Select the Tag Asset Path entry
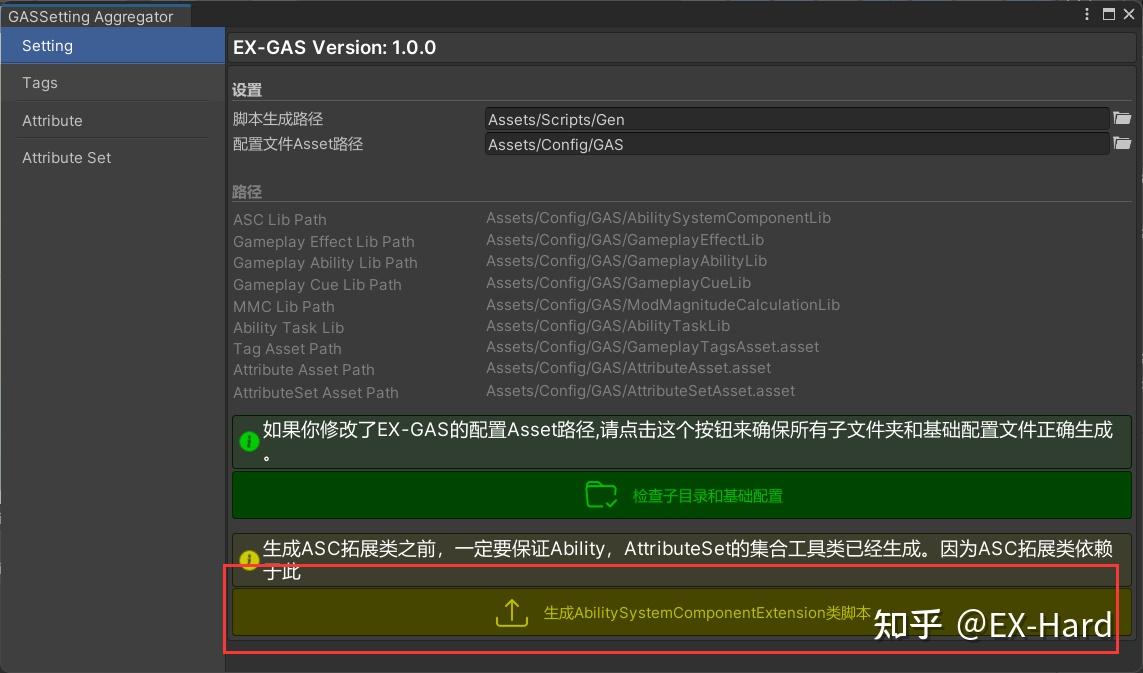 coord(287,348)
